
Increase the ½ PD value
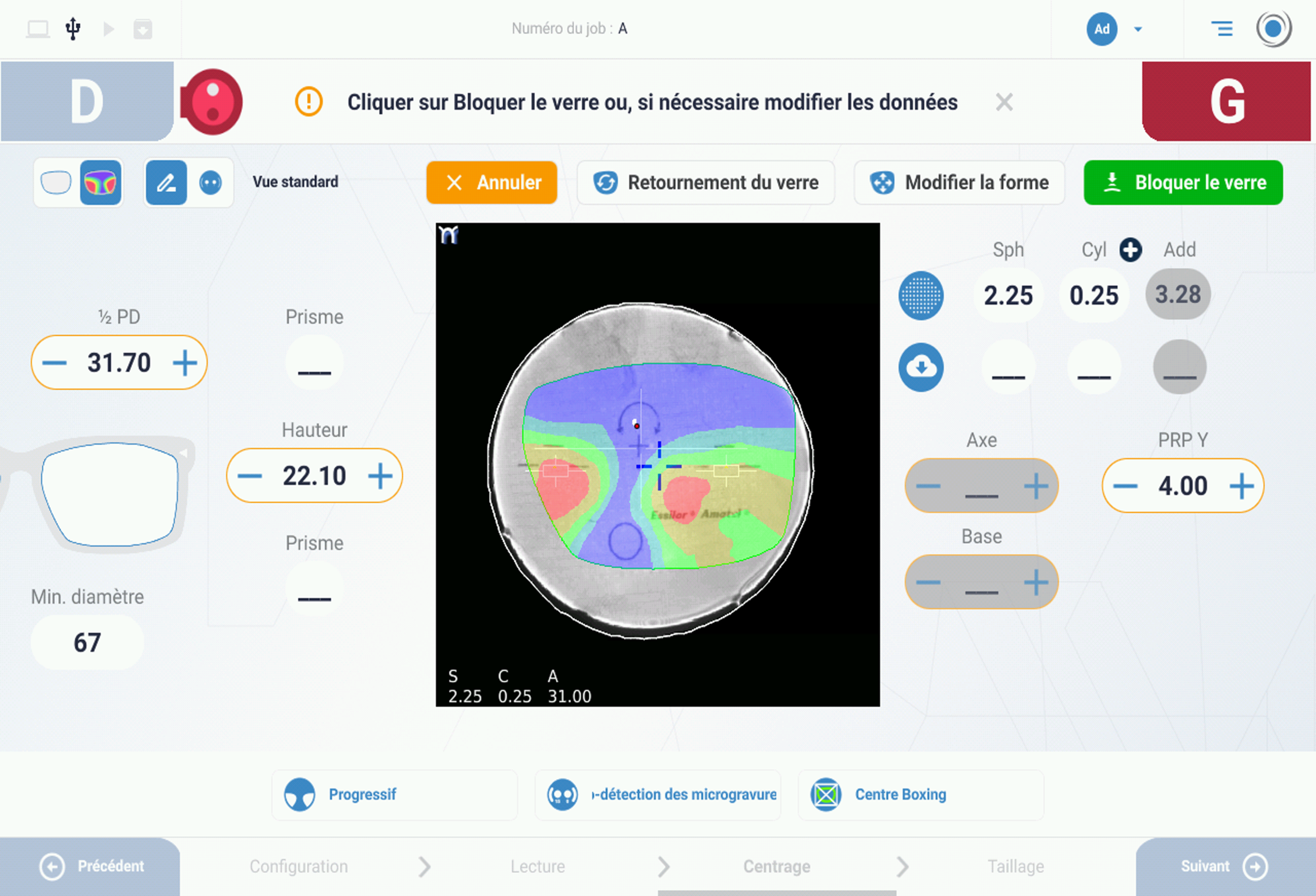point(185,363)
